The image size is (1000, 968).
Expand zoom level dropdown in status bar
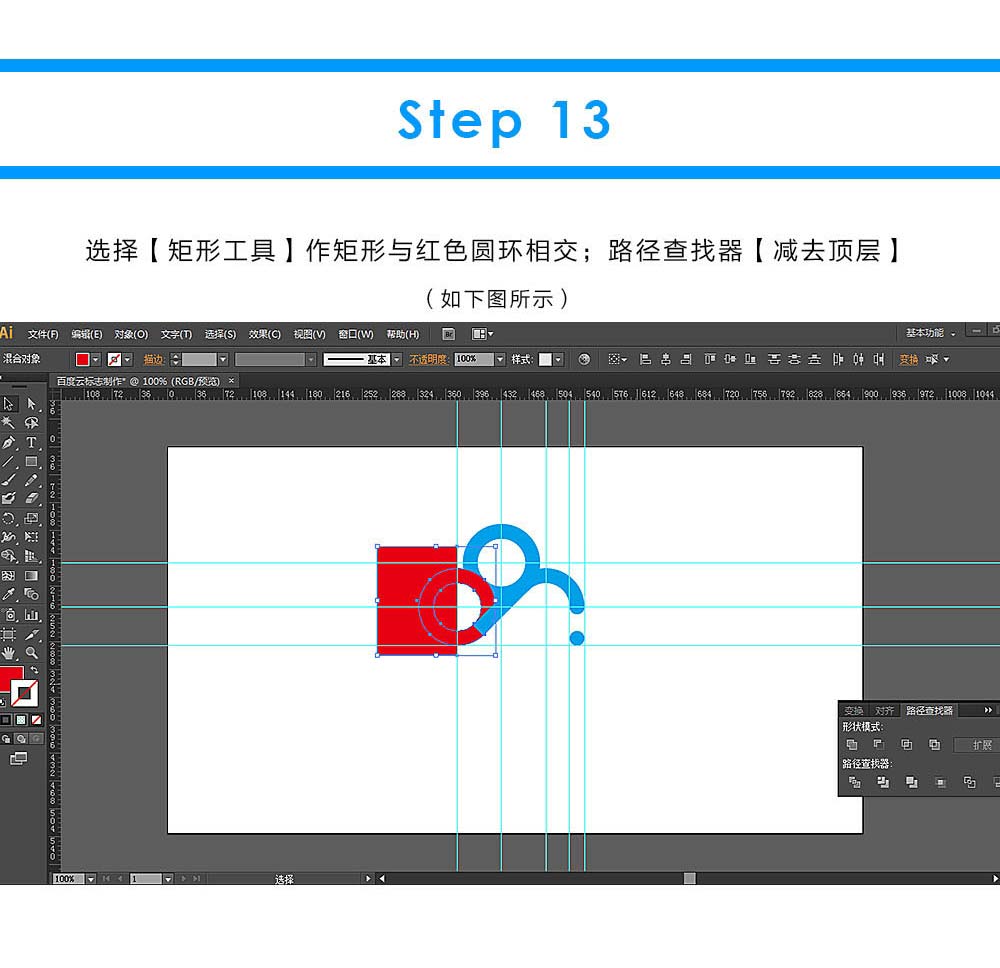(91, 879)
